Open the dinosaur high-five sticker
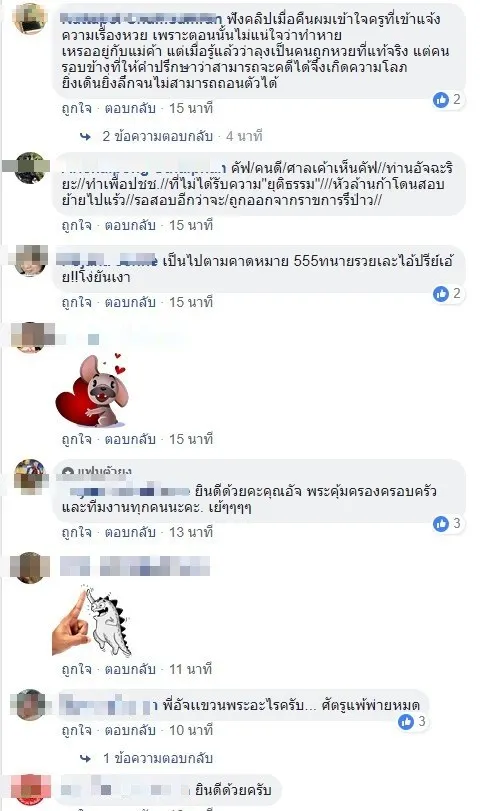The height and width of the screenshot is (811, 498). (92, 620)
